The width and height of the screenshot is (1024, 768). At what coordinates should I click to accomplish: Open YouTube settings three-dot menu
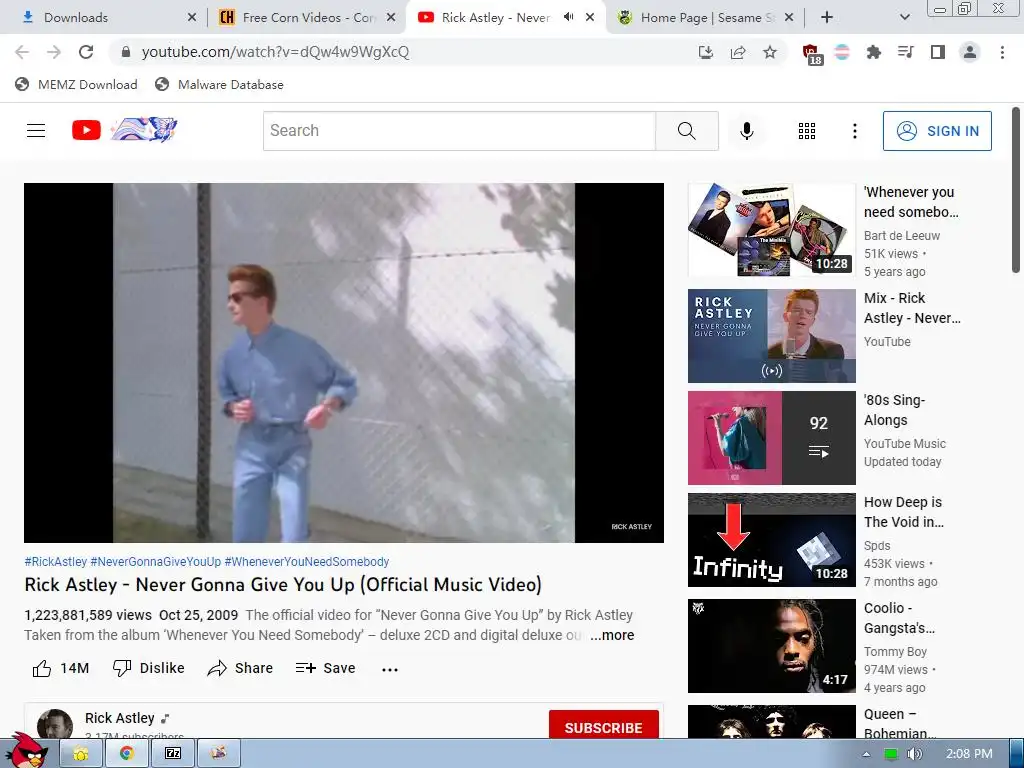tap(854, 131)
